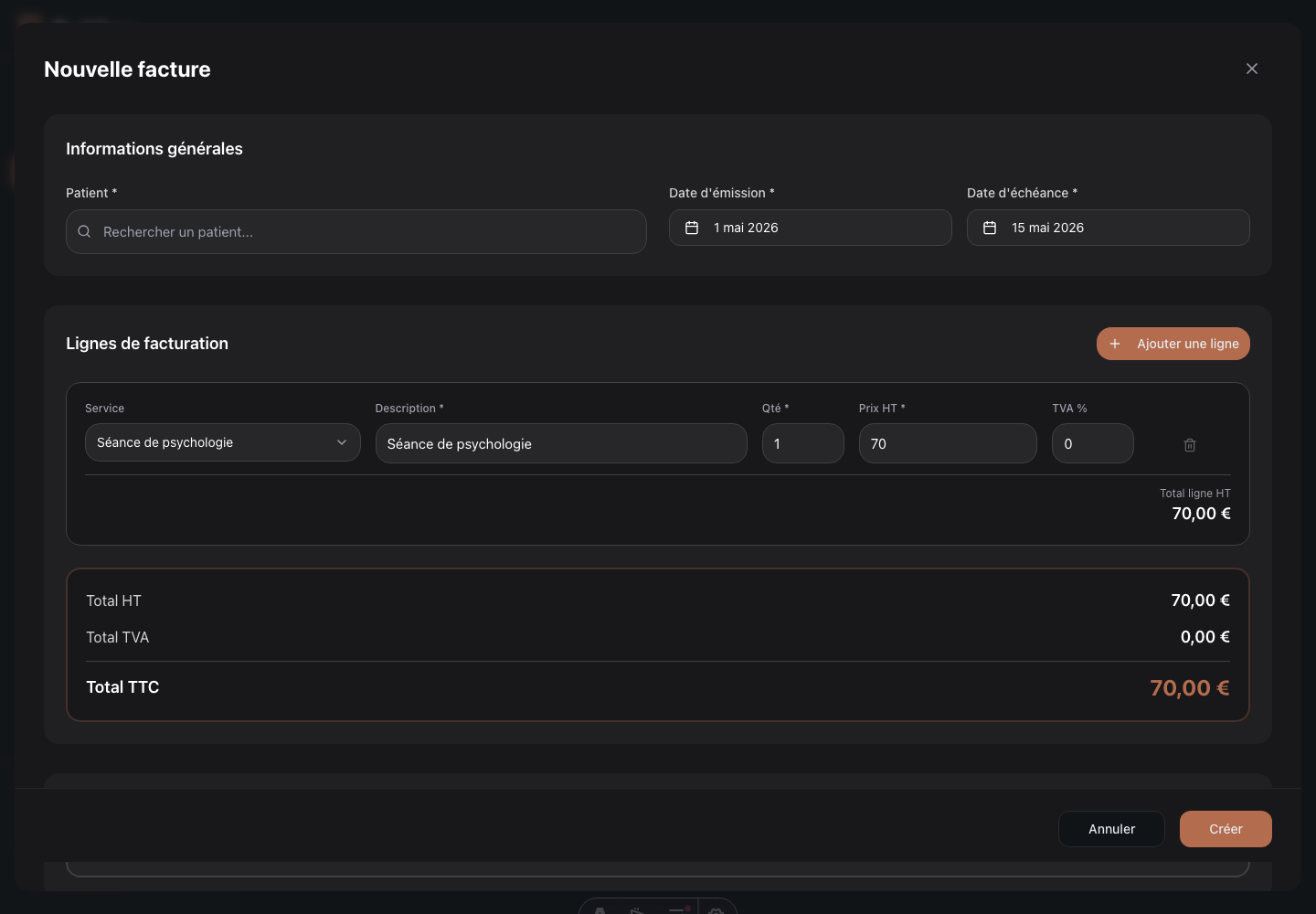Click the Prix HT field showing 70
This screenshot has height=914, width=1316.
(x=948, y=443)
